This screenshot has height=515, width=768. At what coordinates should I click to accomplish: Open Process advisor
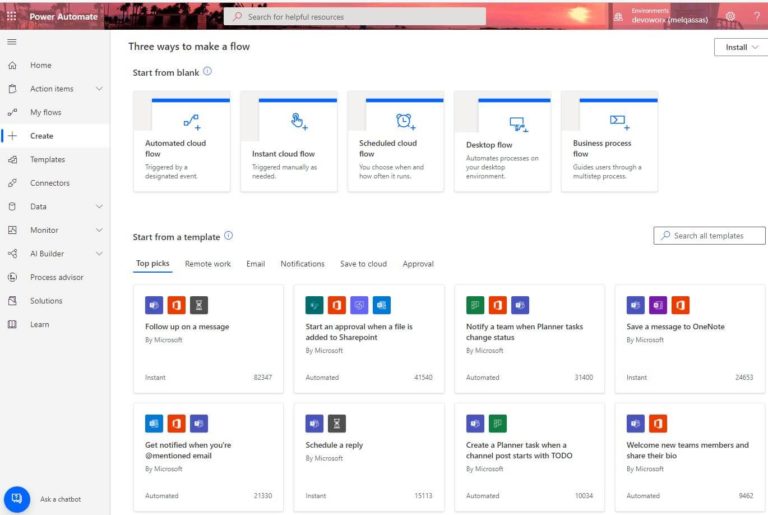click(54, 277)
